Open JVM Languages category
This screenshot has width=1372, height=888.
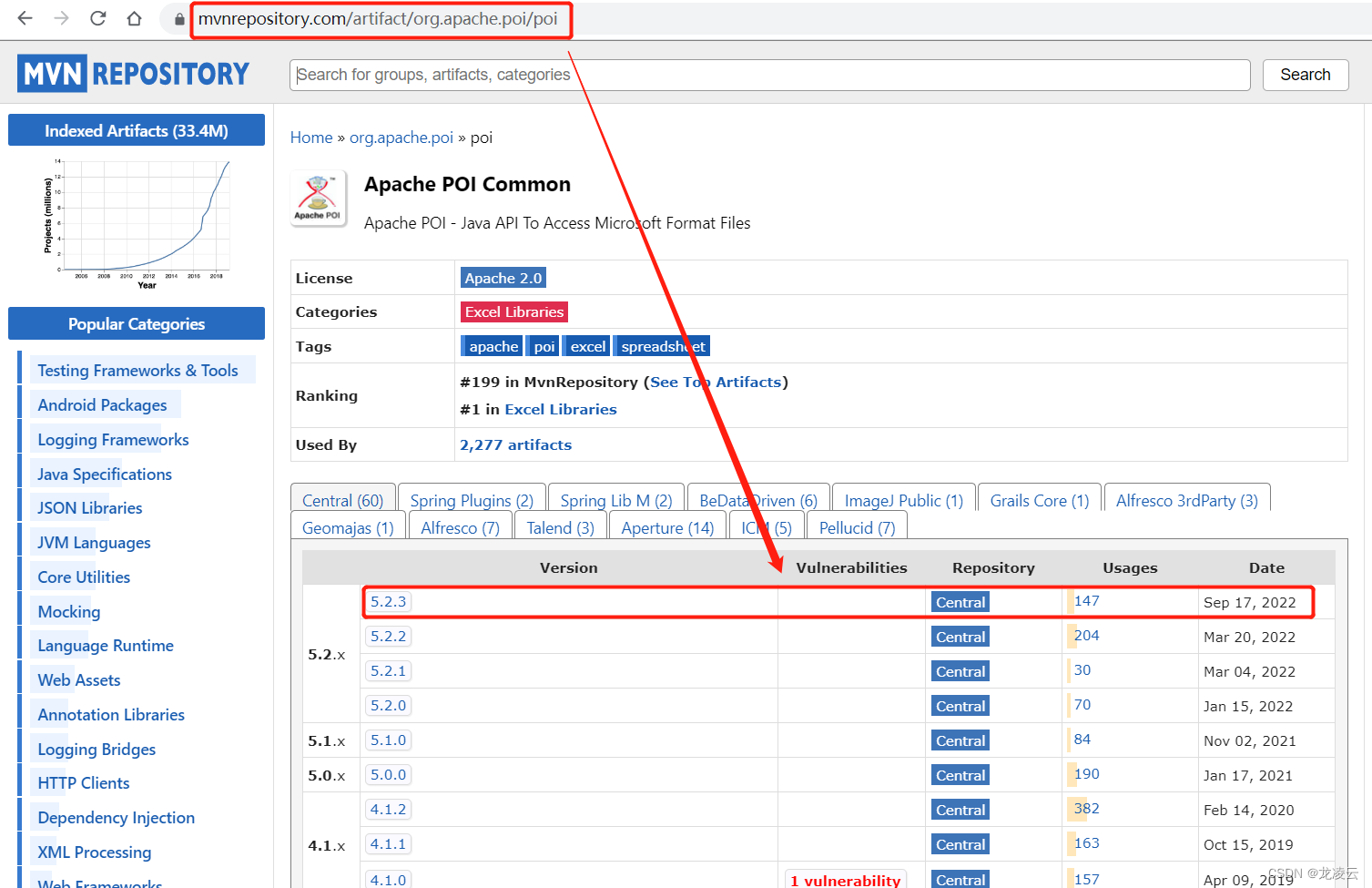tap(94, 543)
